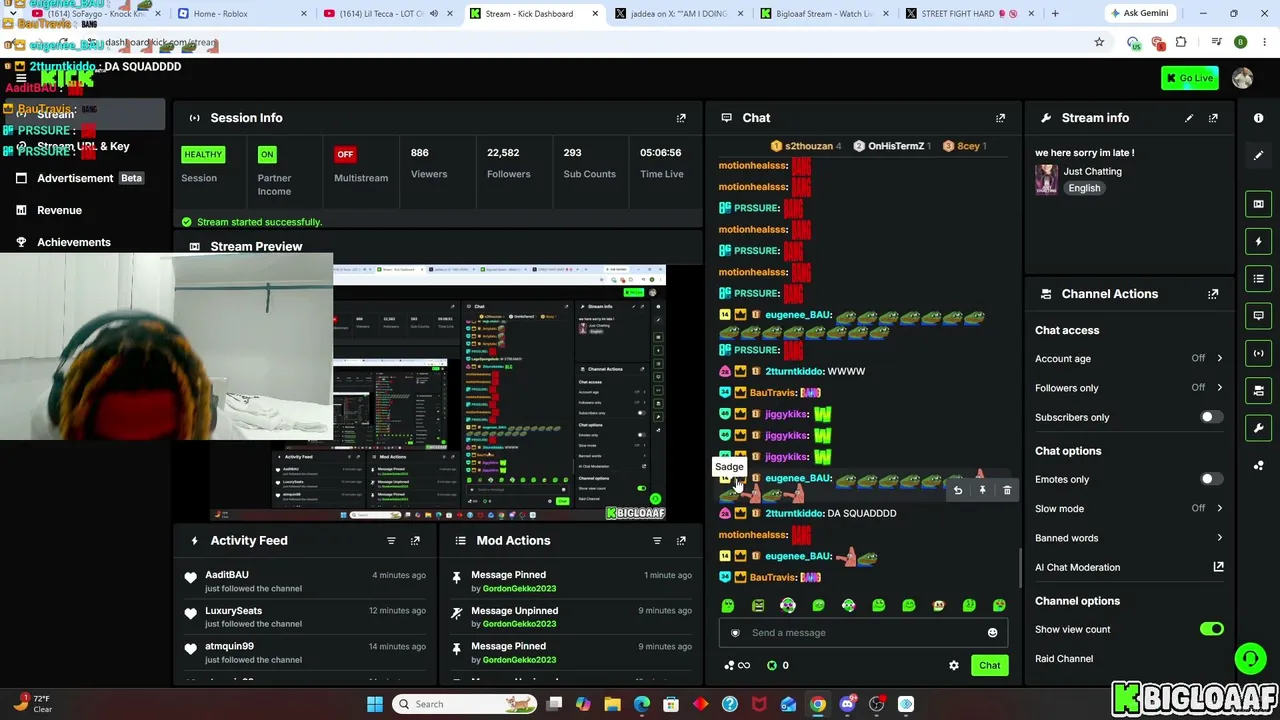Turn off Show view count toggle
The height and width of the screenshot is (720, 1280).
click(1212, 629)
